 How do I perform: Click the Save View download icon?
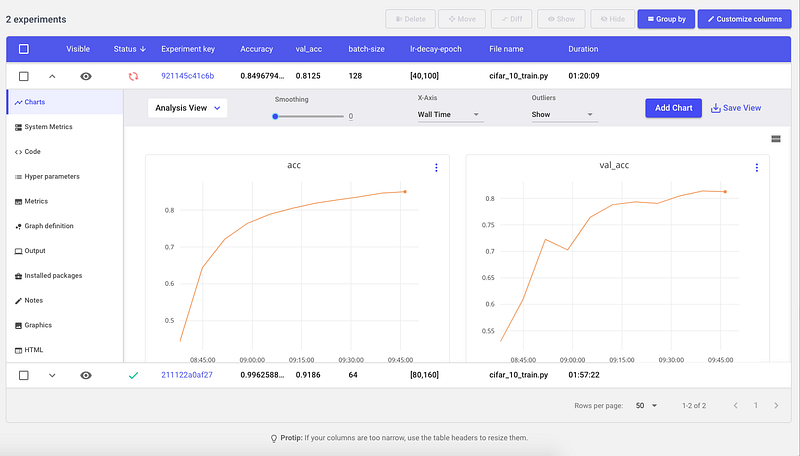(716, 108)
